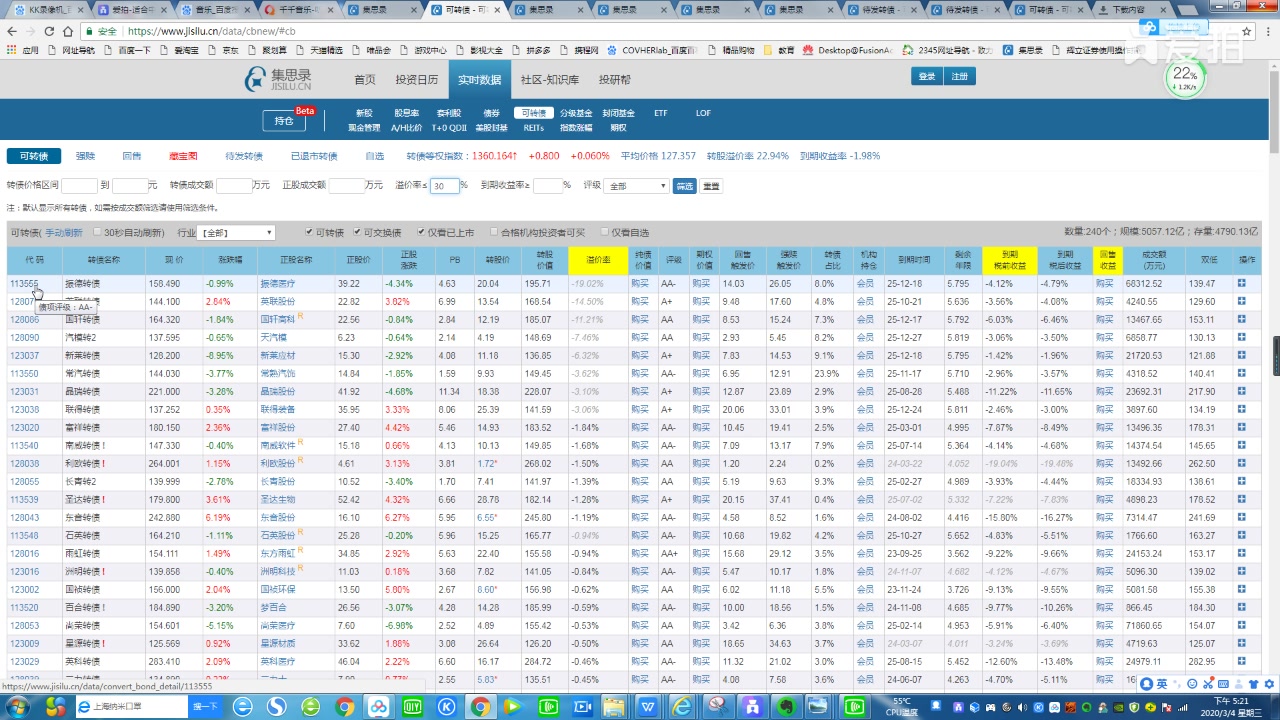
Task: Open the 社区-知识库 navigation item
Action: pos(550,80)
